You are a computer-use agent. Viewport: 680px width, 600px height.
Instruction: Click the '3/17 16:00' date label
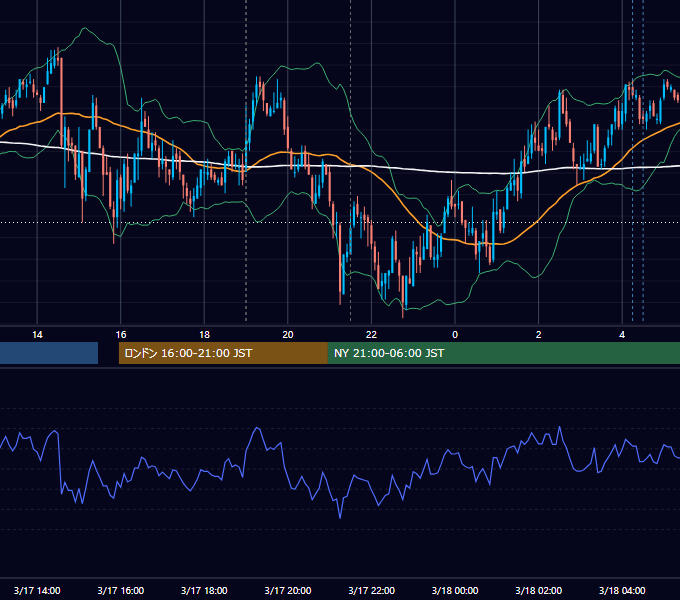click(121, 590)
